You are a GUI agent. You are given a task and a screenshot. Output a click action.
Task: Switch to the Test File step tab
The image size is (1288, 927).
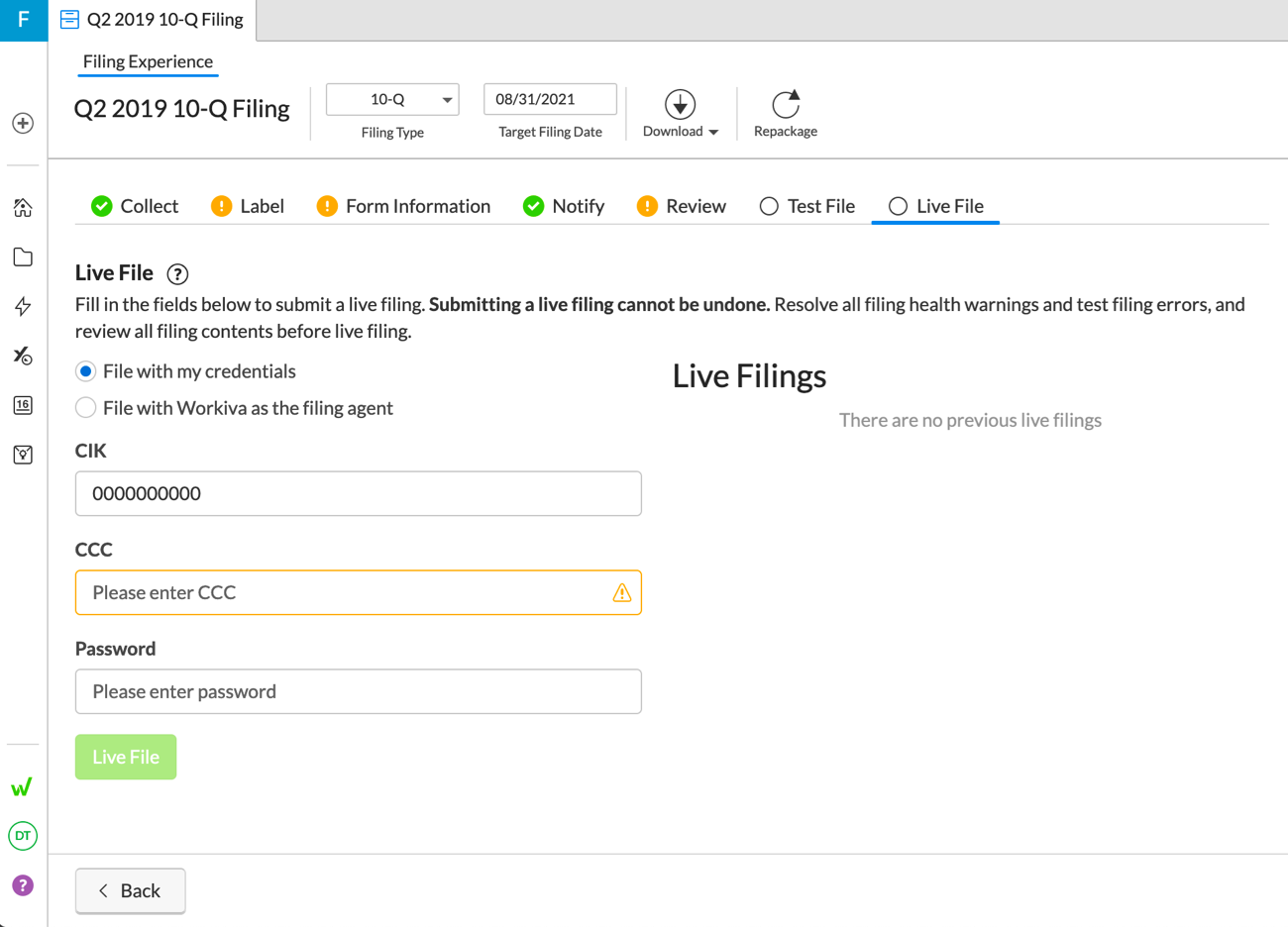[807, 206]
